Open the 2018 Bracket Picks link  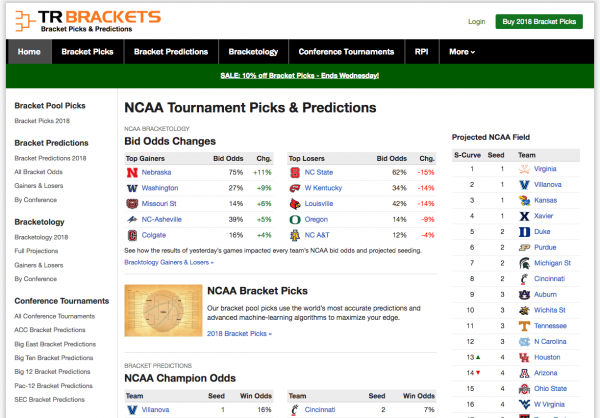pyautogui.click(x=240, y=333)
